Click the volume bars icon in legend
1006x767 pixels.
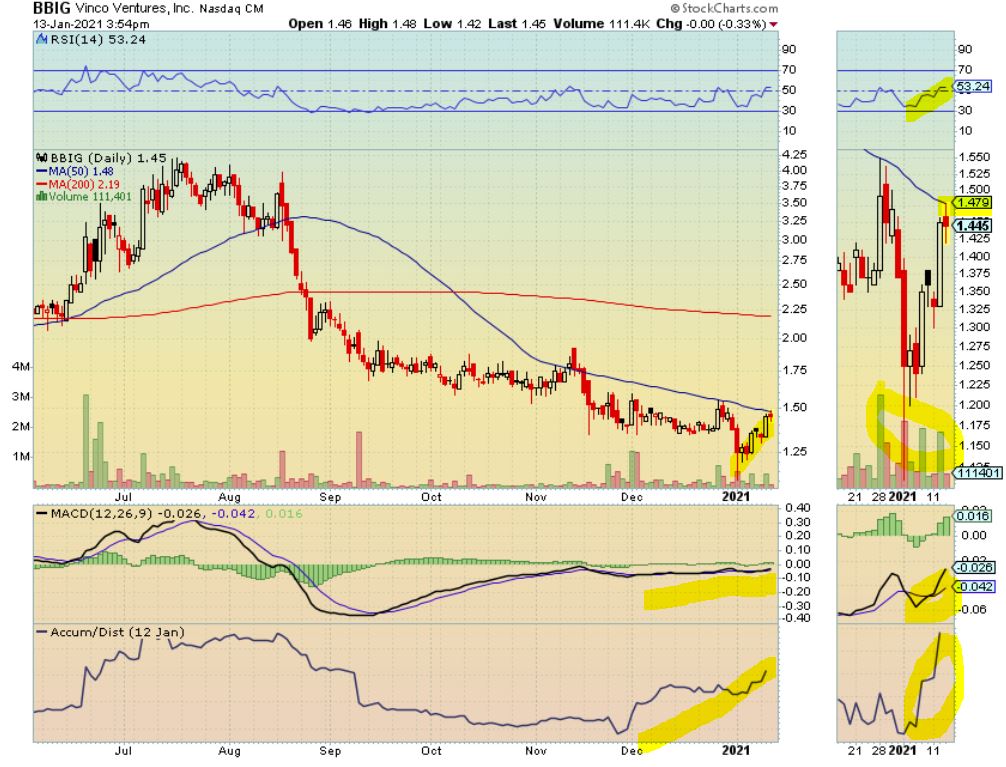pos(42,196)
